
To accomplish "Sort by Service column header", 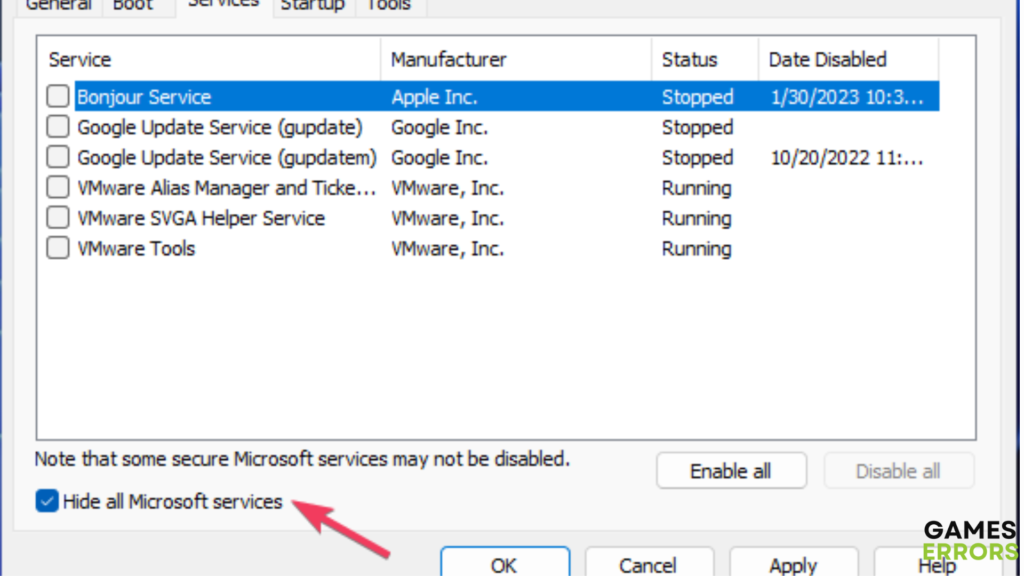I will click(208, 60).
